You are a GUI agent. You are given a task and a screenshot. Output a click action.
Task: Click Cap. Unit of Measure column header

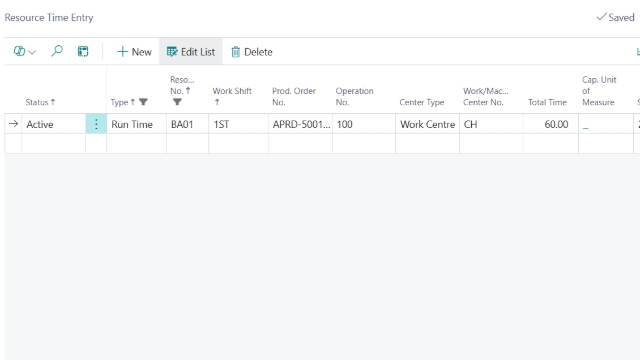point(599,91)
